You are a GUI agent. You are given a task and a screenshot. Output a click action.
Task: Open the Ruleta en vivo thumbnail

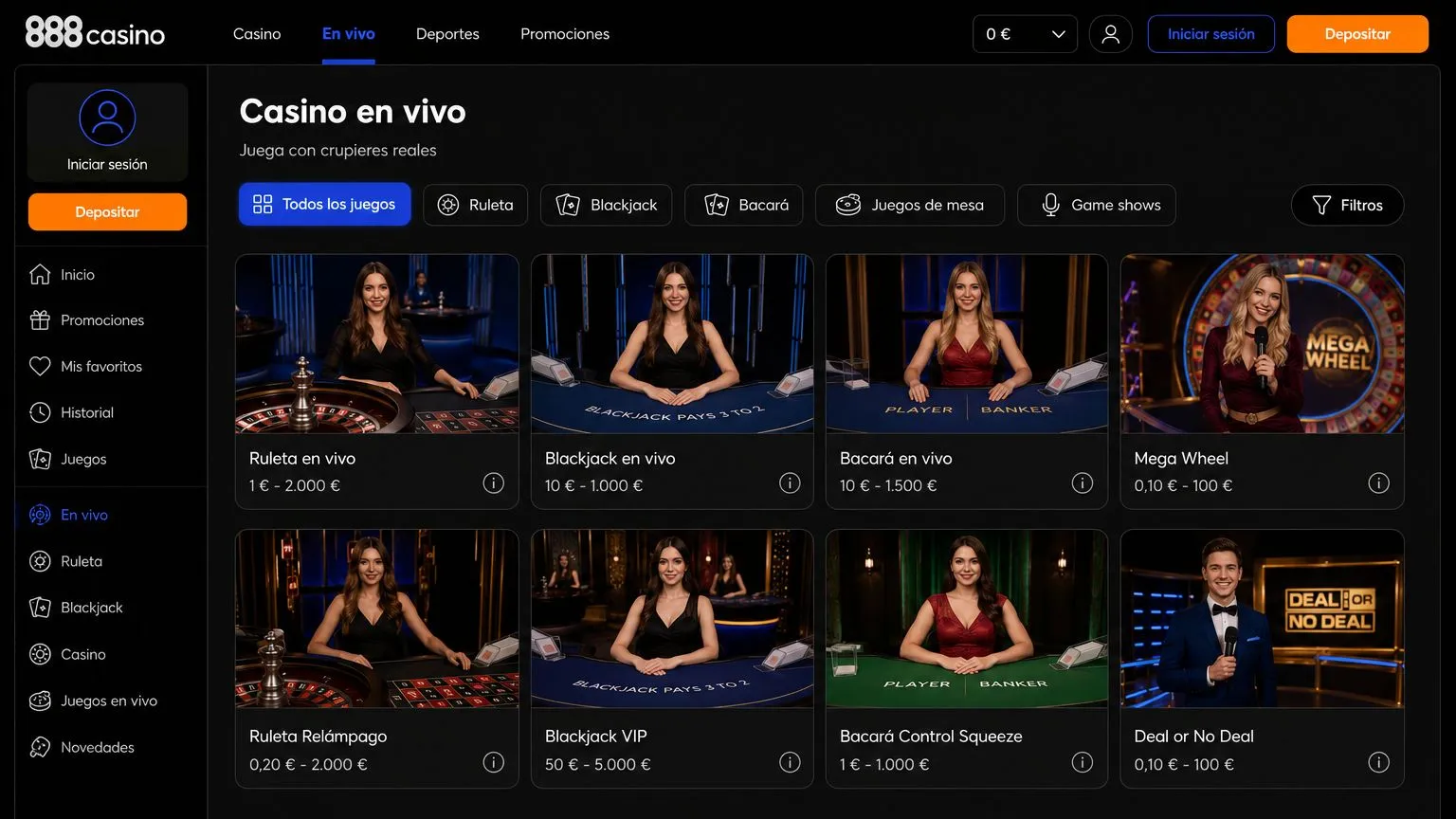377,344
